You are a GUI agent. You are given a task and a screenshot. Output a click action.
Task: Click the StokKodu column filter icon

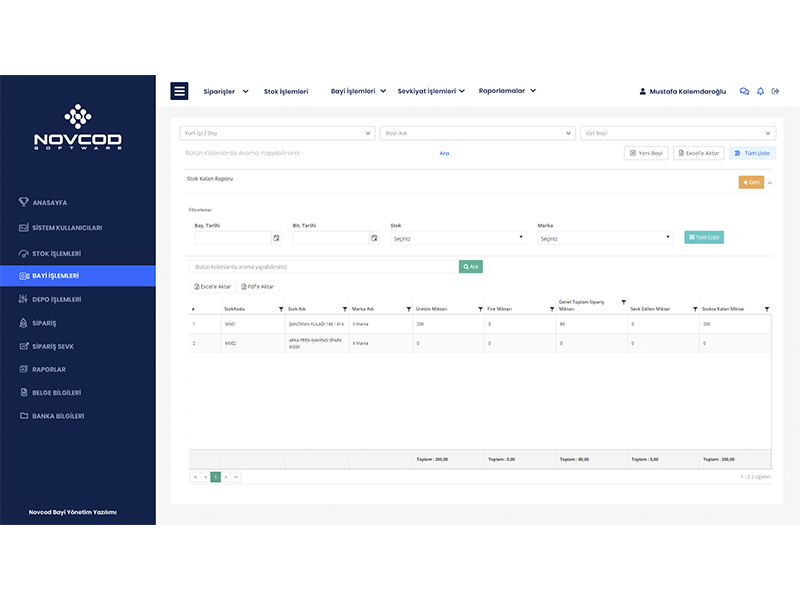tap(281, 309)
